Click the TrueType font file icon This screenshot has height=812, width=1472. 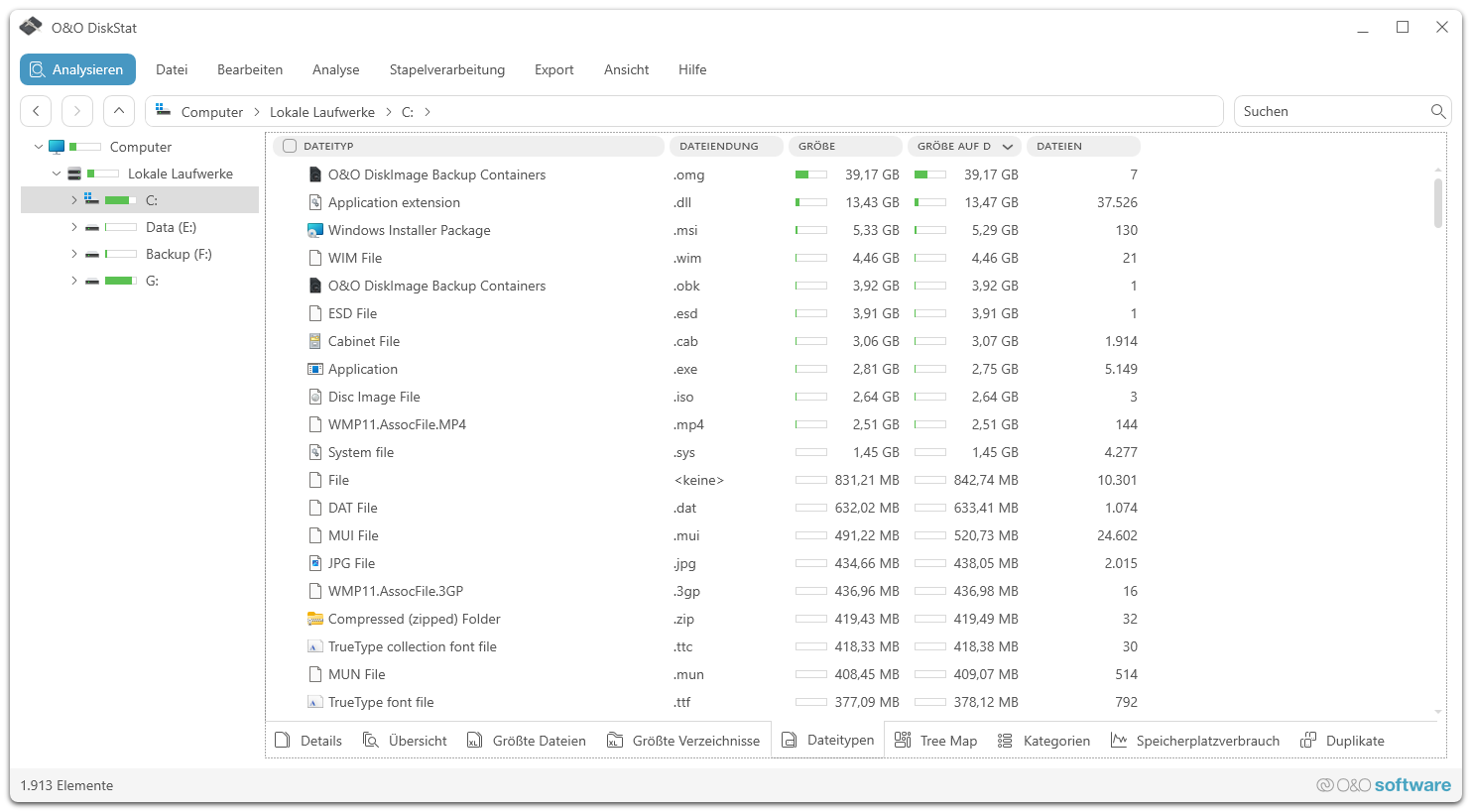315,702
